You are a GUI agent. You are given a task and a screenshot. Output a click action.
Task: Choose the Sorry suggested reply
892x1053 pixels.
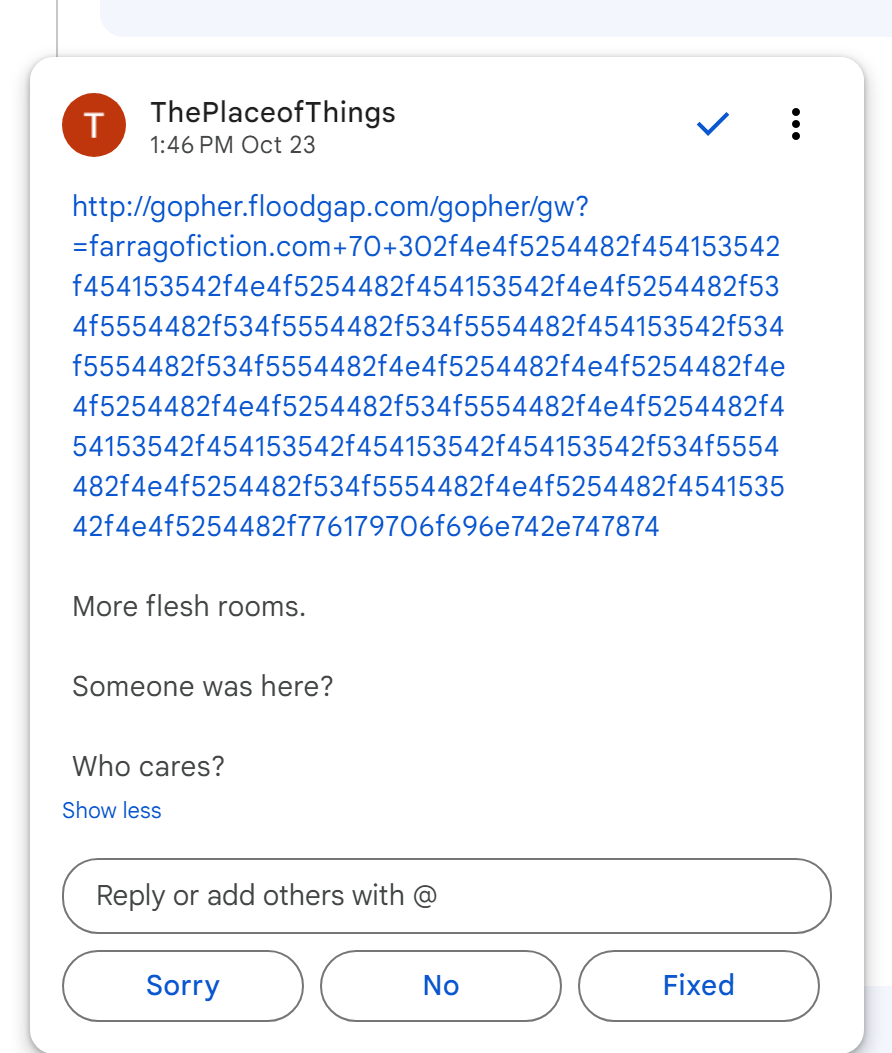point(182,985)
